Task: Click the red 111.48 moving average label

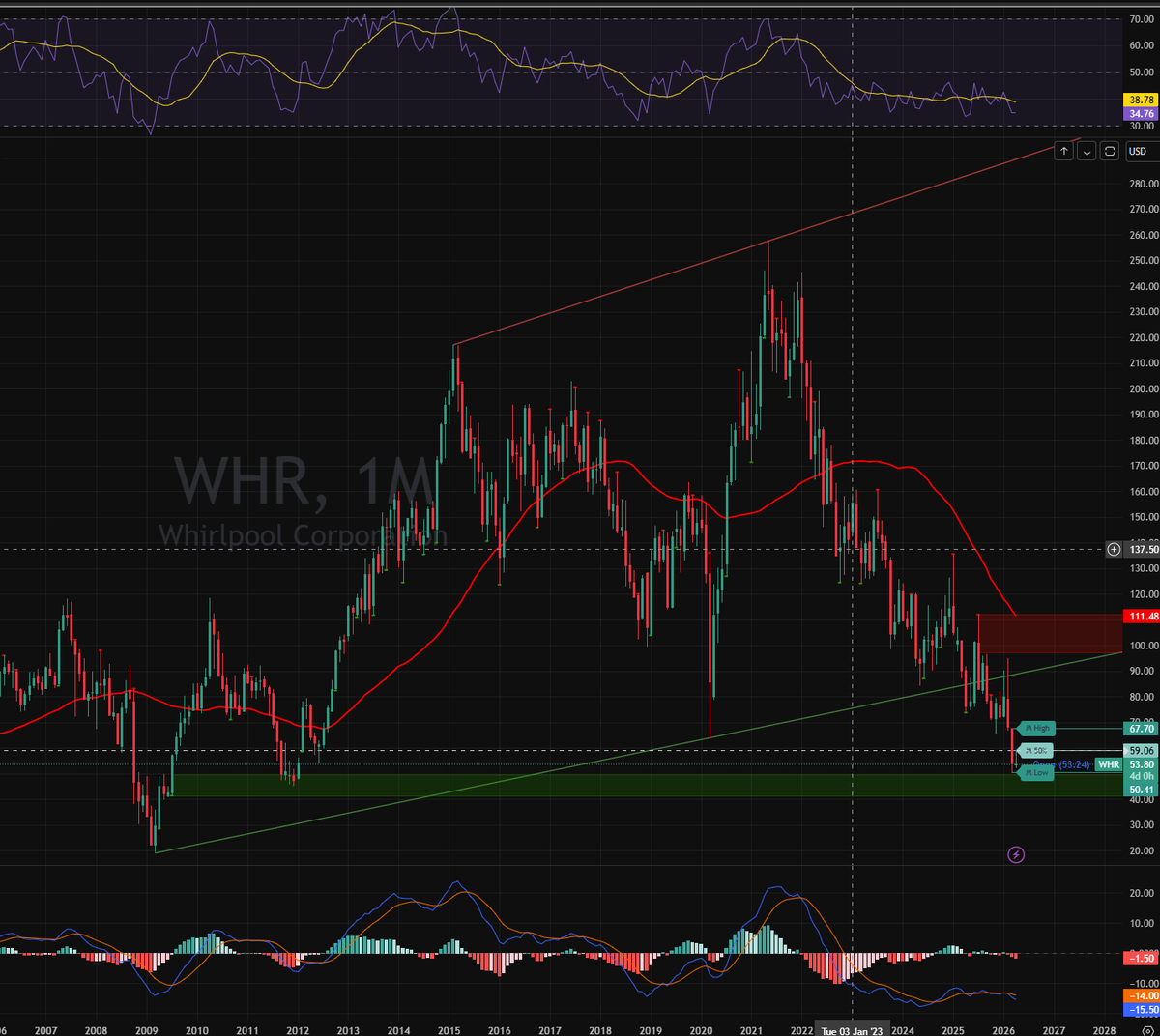Action: 1142,617
